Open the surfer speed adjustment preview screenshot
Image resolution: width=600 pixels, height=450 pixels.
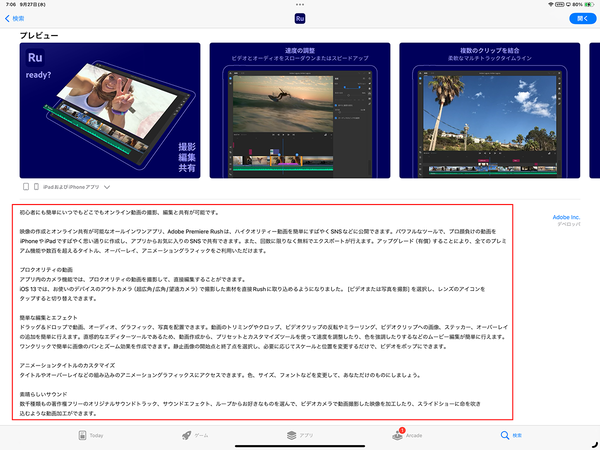pos(300,110)
